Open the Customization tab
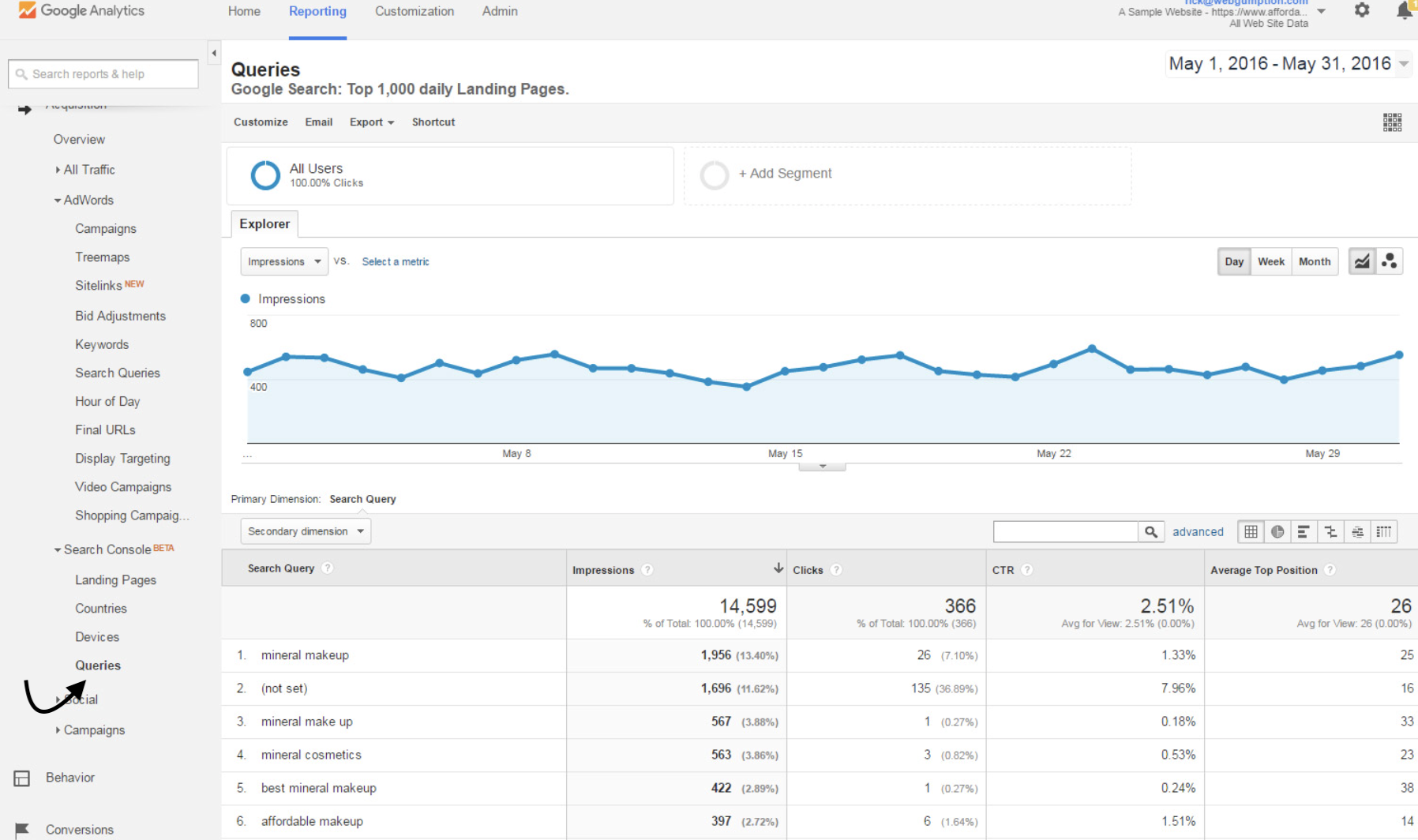 (415, 11)
